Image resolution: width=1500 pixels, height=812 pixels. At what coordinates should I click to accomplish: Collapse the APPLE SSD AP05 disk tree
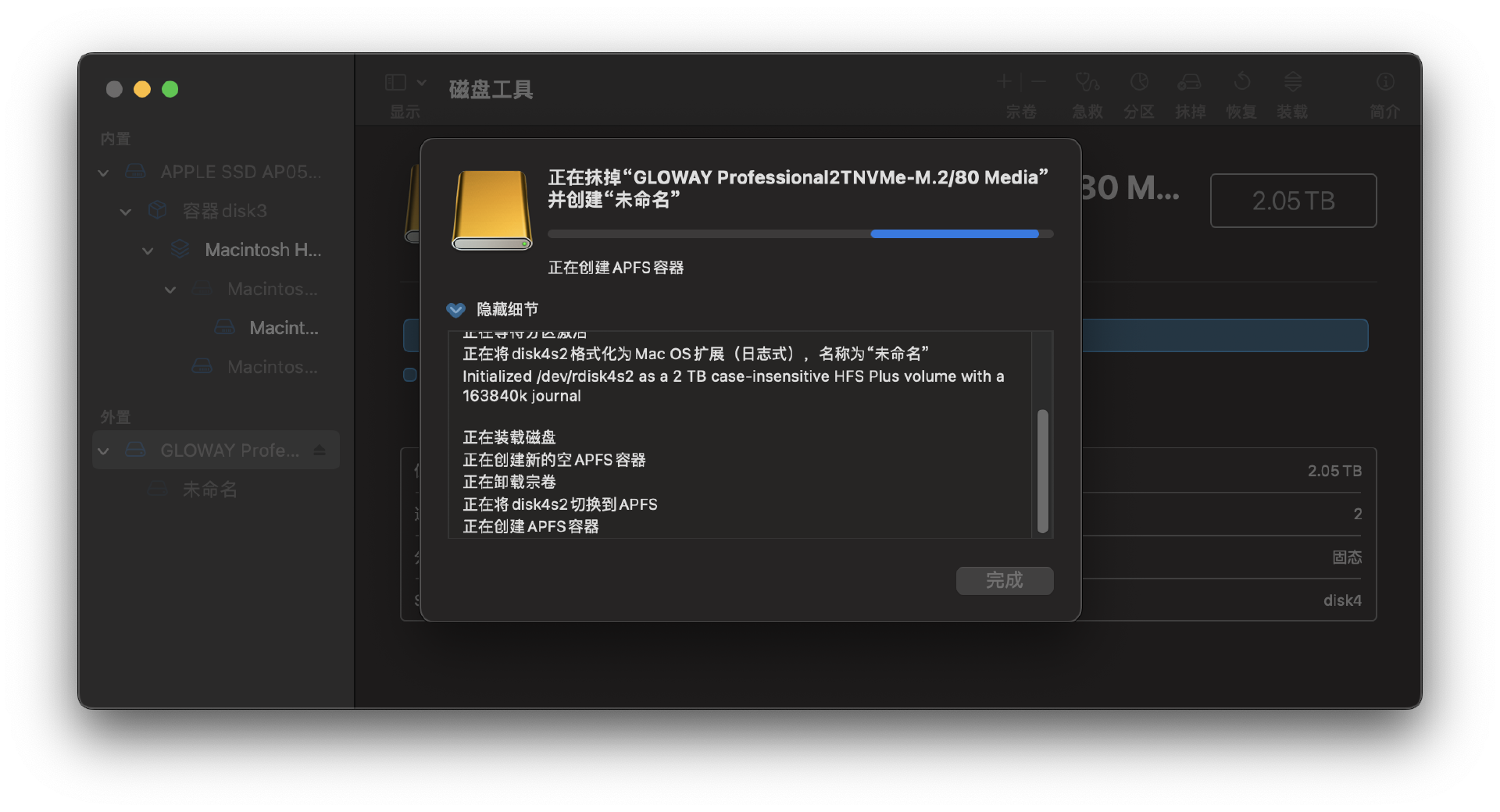pyautogui.click(x=103, y=173)
